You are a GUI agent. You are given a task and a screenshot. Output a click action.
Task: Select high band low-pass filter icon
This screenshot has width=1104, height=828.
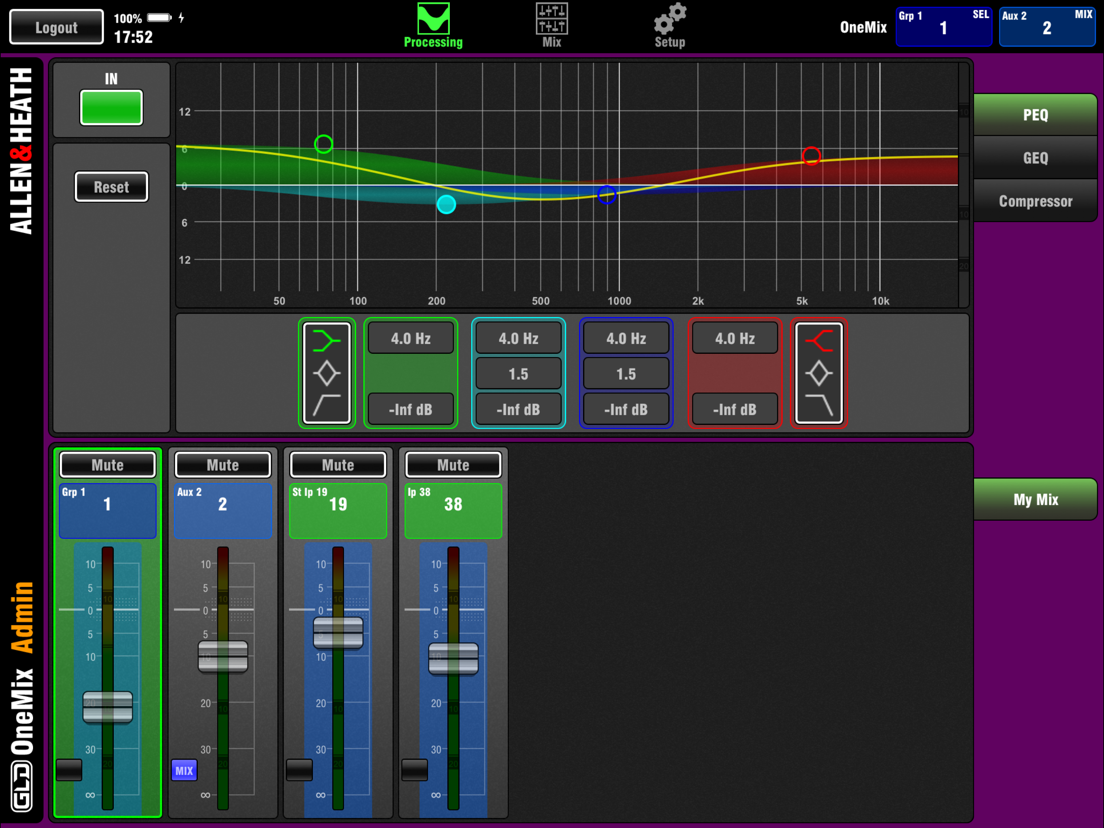click(819, 406)
